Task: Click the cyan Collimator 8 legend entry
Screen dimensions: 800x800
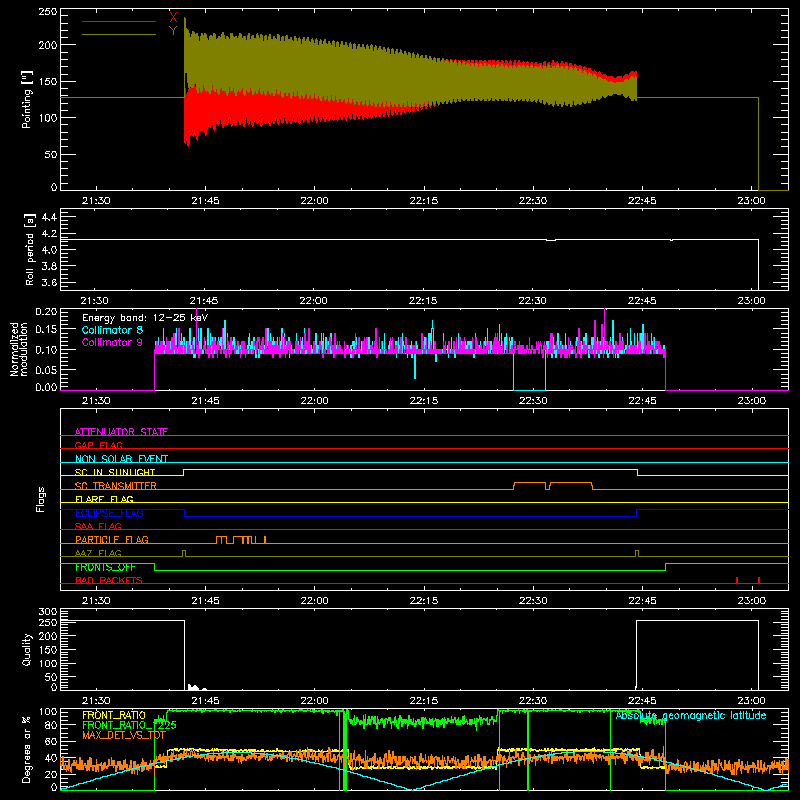Action: 112,330
